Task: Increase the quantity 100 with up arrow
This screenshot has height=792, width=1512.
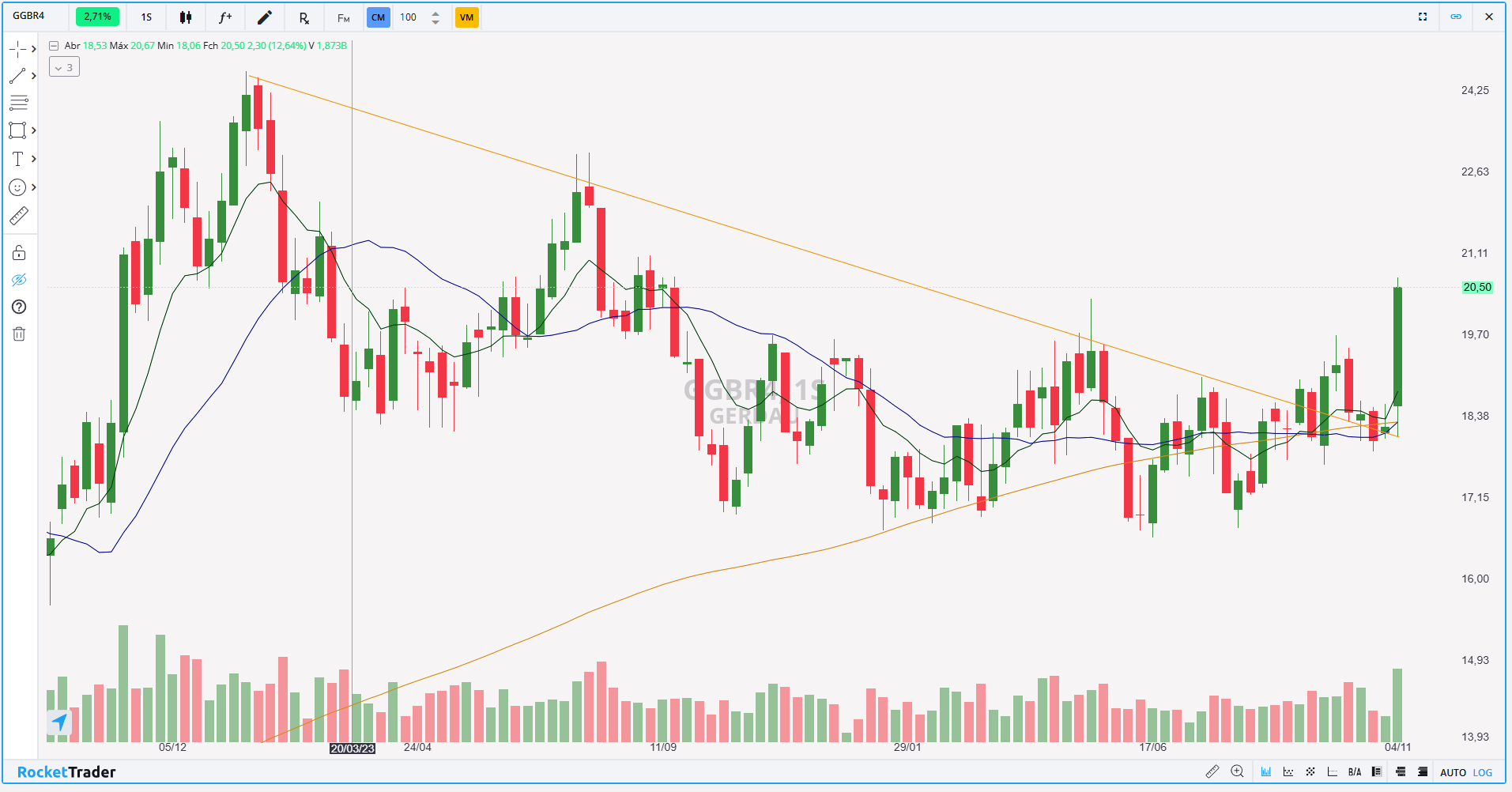Action: tap(436, 13)
